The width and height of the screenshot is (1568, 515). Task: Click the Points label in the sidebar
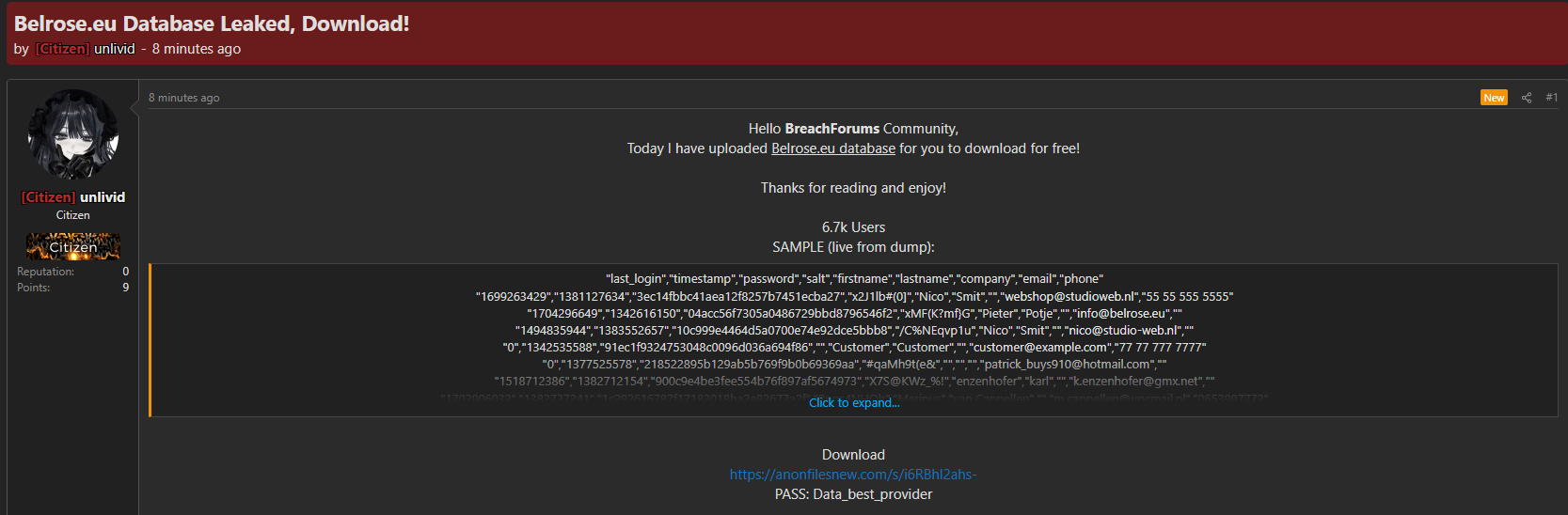(34, 288)
